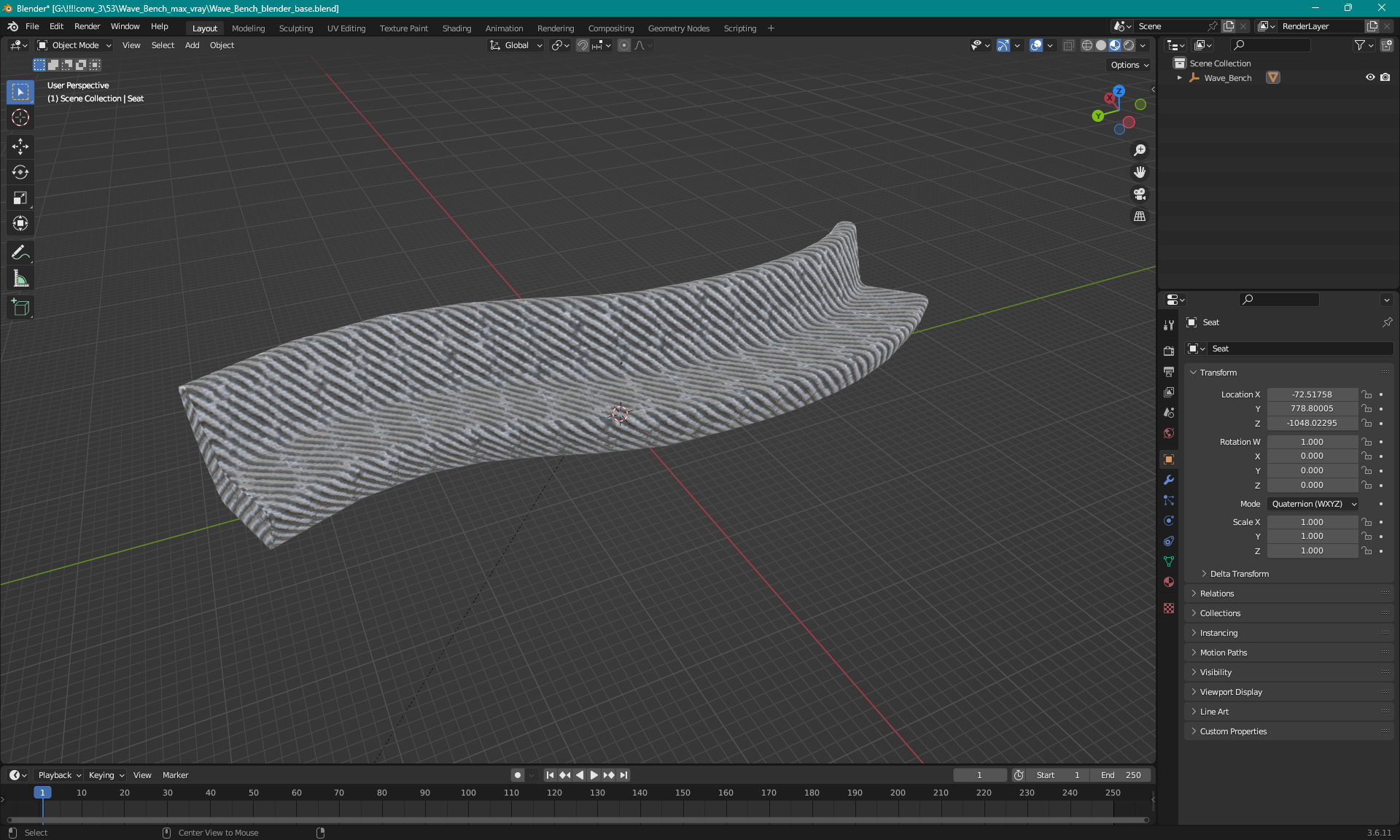Select the Rotate tool

[x=20, y=172]
